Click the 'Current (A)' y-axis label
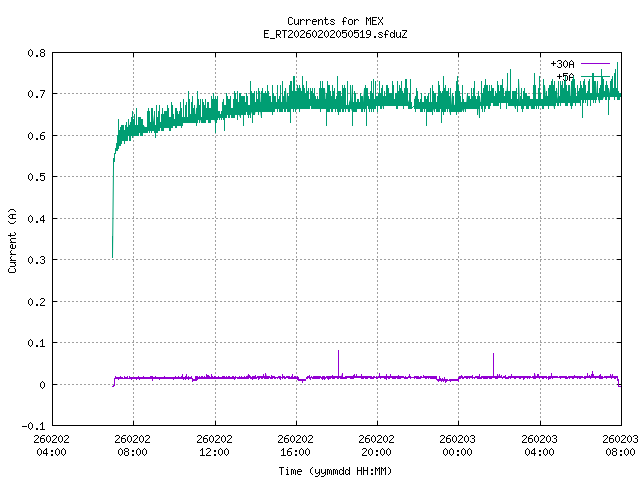Screen dimensions: 640x480 [x=12, y=239]
